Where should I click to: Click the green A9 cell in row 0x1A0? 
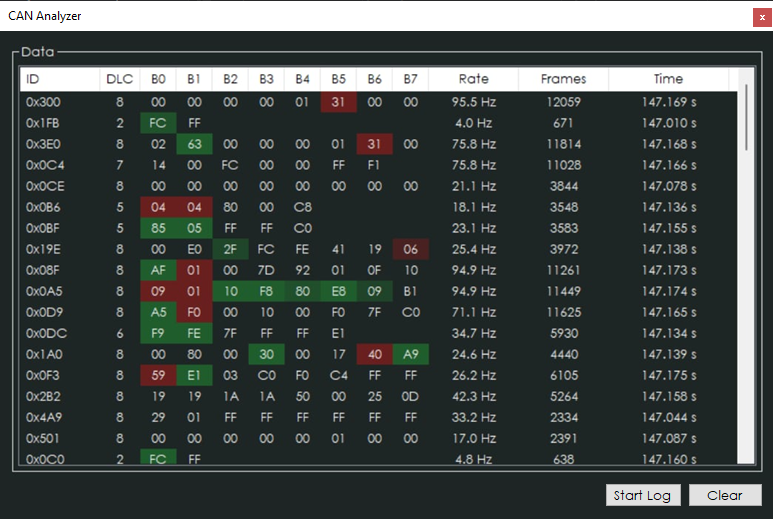(x=410, y=354)
